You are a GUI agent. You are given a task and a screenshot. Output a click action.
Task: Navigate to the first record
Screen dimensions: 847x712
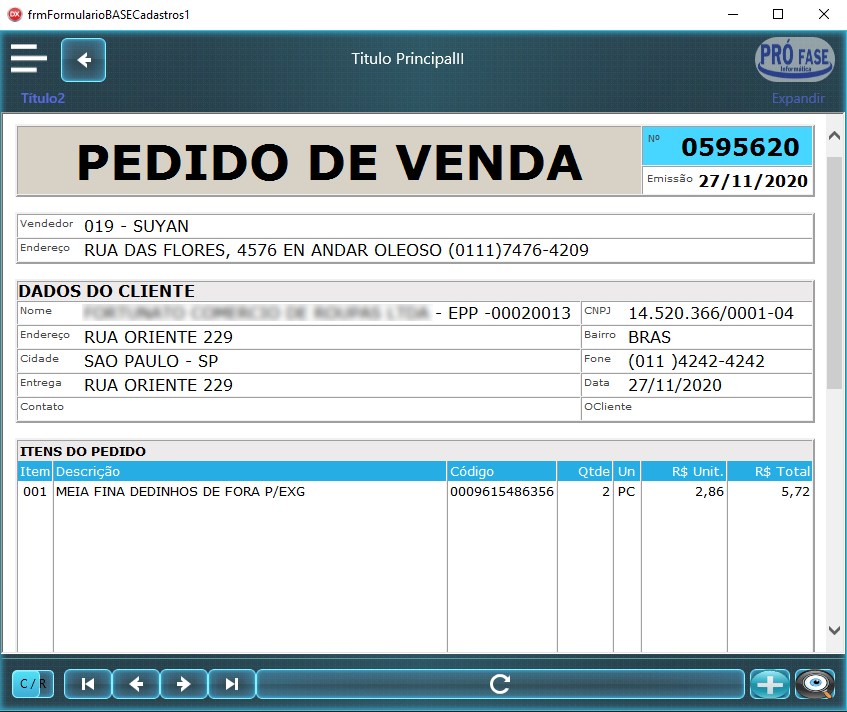tap(88, 684)
